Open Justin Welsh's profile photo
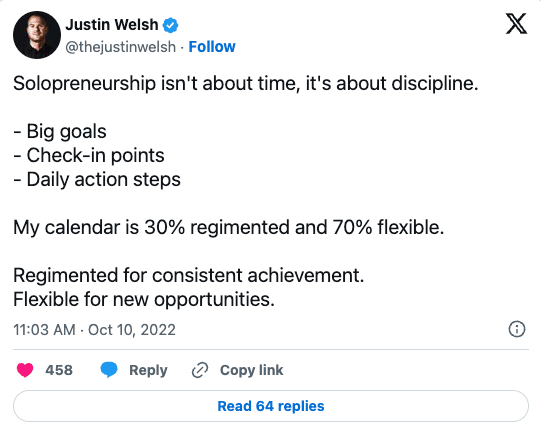The width and height of the screenshot is (541, 435). (x=37, y=35)
